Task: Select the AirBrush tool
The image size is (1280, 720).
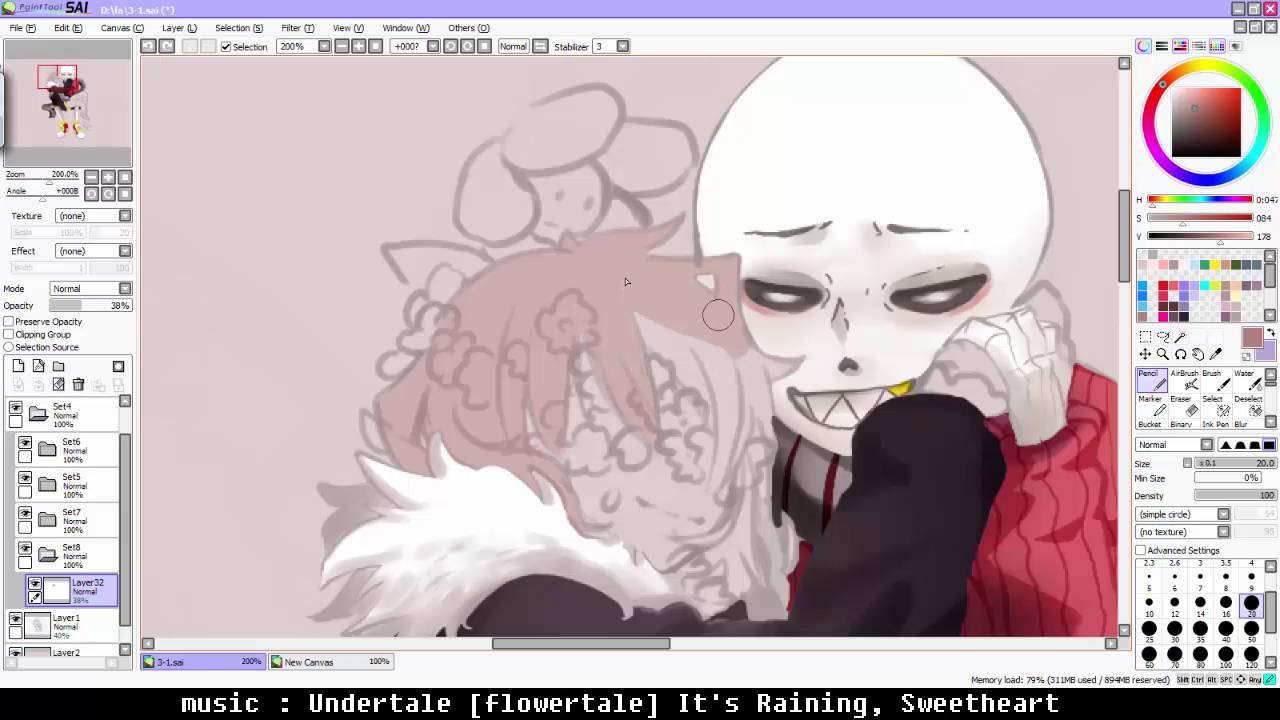Action: tap(1183, 380)
